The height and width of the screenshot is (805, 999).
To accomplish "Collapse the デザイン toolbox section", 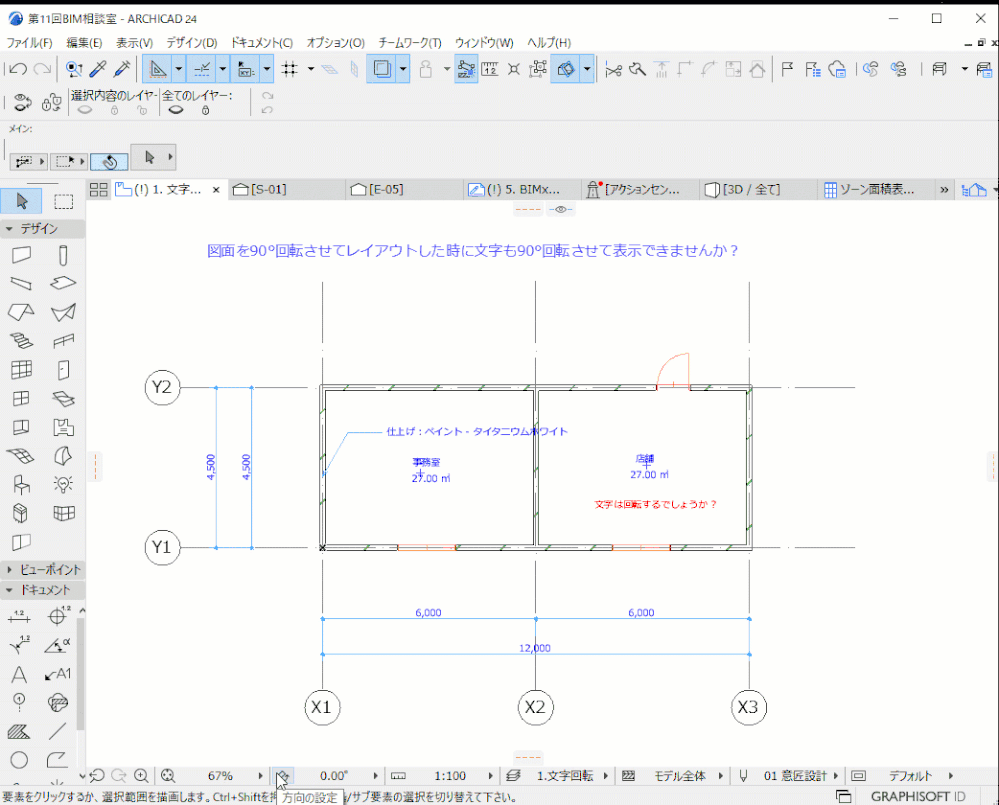I will (x=9, y=229).
